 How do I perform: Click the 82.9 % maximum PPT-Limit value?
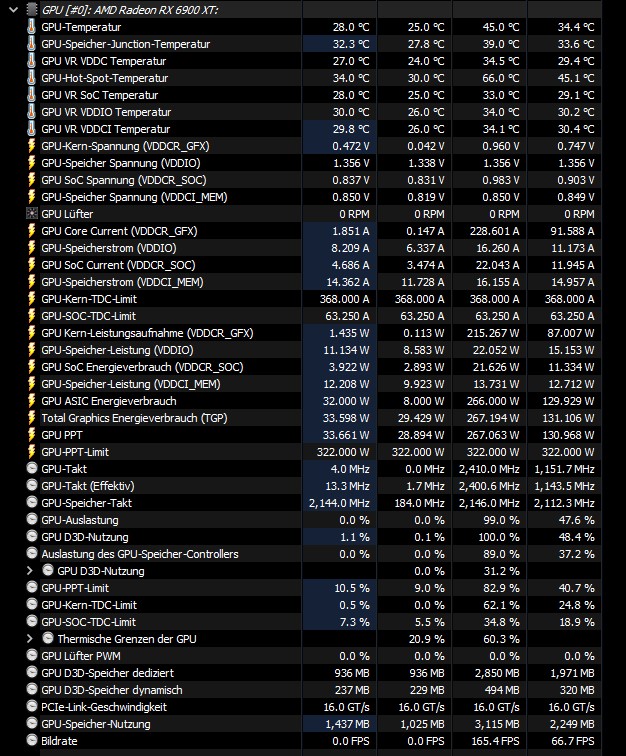pyautogui.click(x=502, y=588)
